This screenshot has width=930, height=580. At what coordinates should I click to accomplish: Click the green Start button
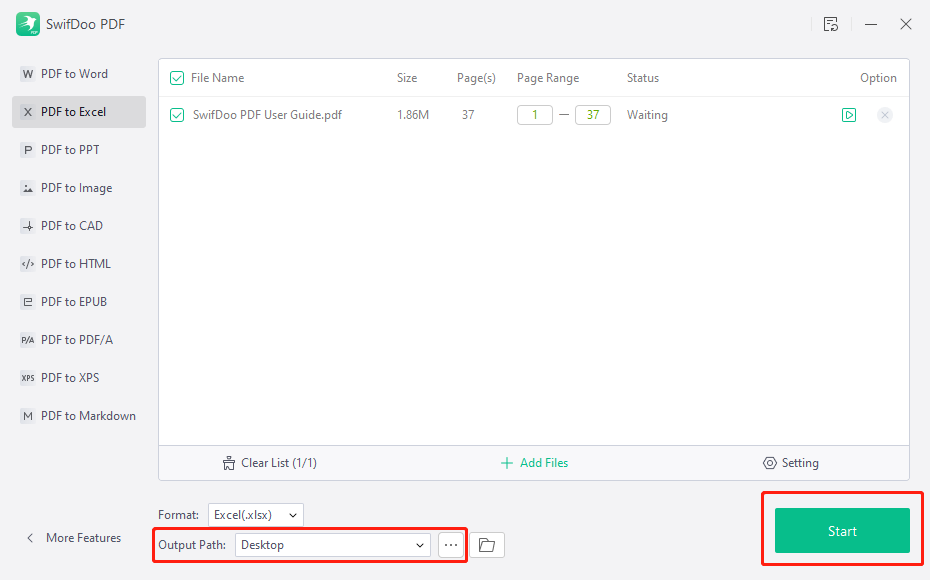842,531
